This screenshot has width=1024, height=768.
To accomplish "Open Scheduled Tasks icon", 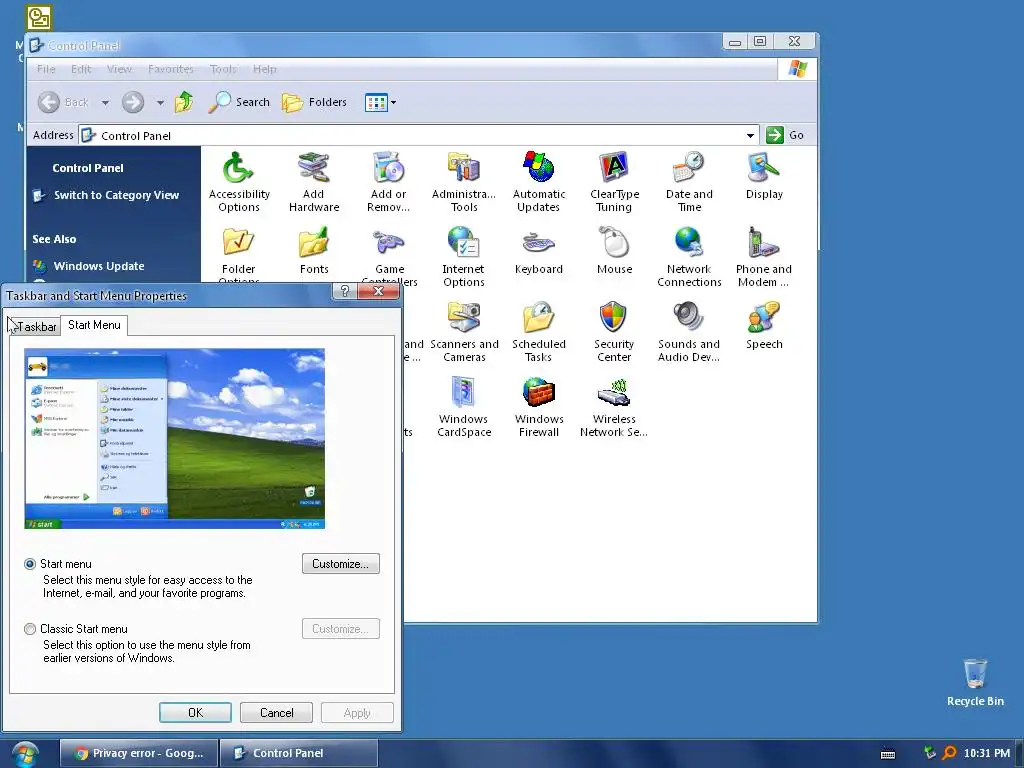I will click(x=539, y=332).
